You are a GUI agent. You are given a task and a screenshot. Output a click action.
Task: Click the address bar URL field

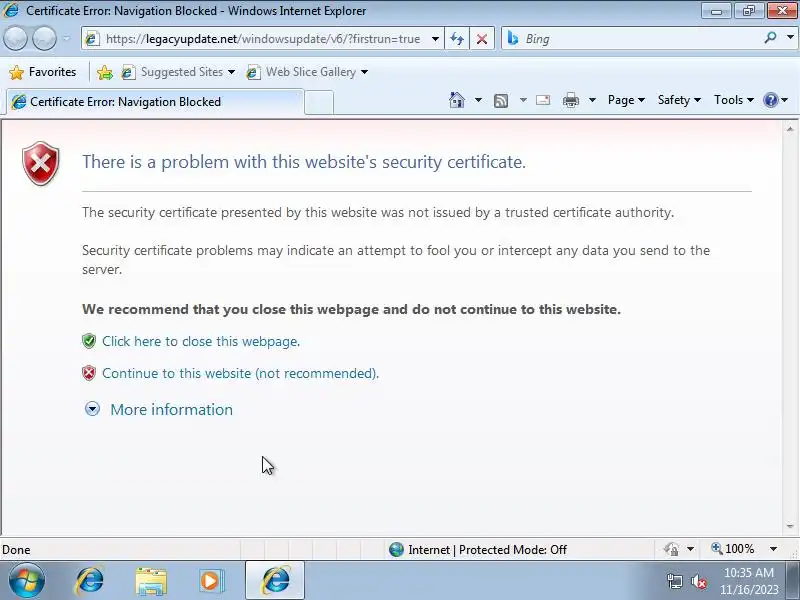(262, 39)
